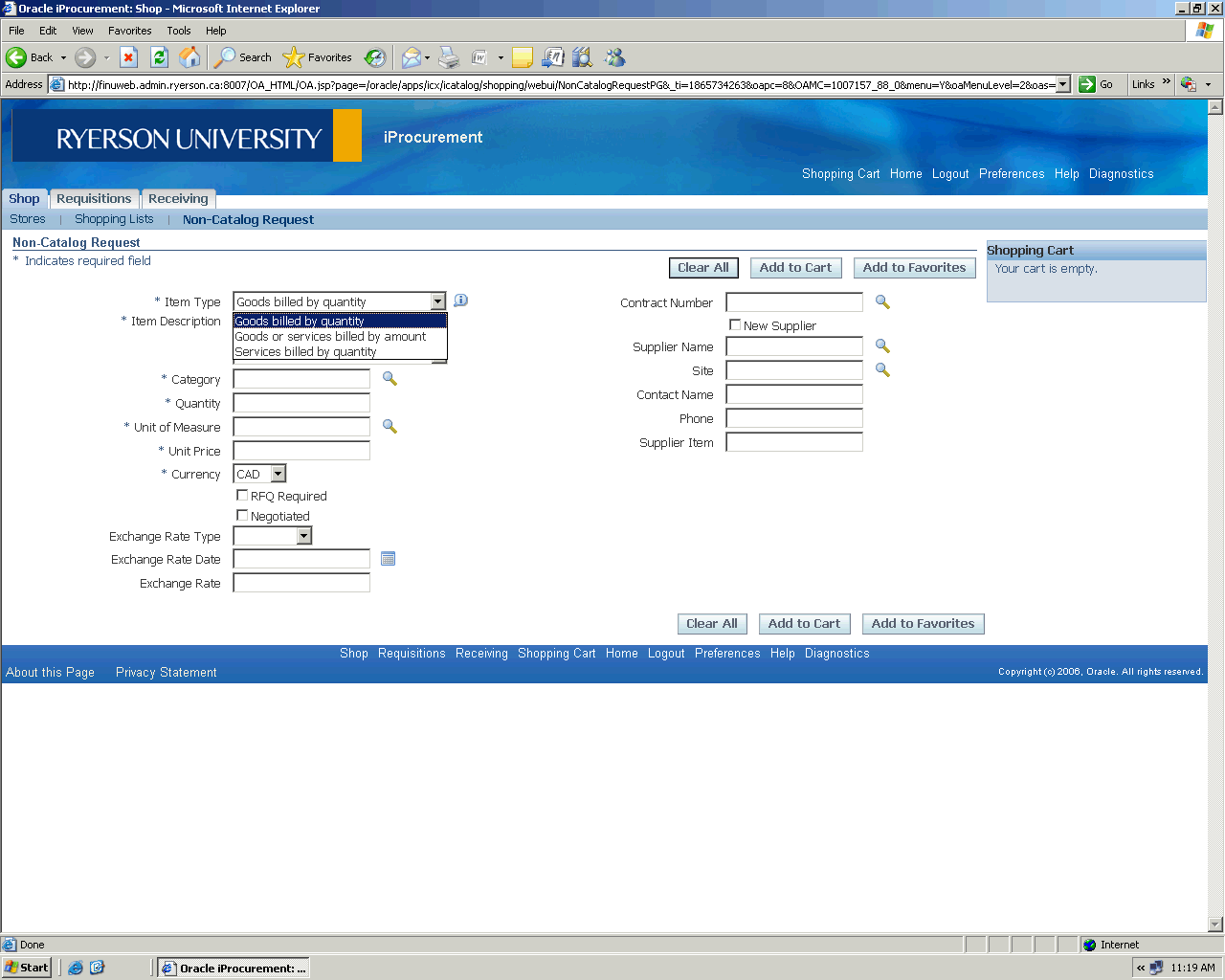1225x980 pixels.
Task: Open the Currency dropdown
Action: tap(278, 474)
